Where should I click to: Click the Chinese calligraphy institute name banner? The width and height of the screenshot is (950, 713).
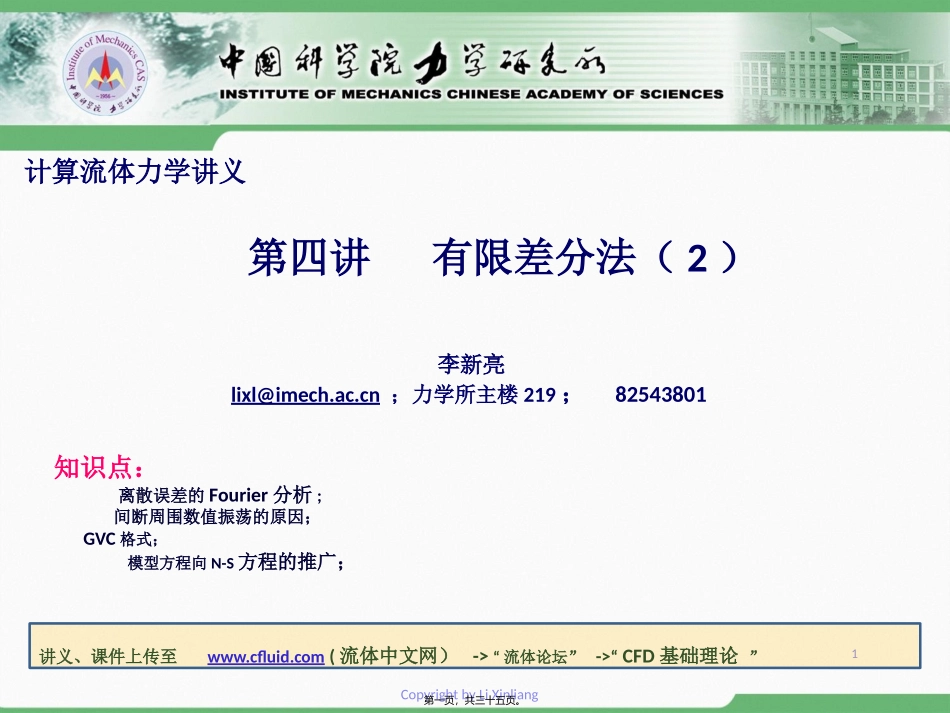coord(412,62)
